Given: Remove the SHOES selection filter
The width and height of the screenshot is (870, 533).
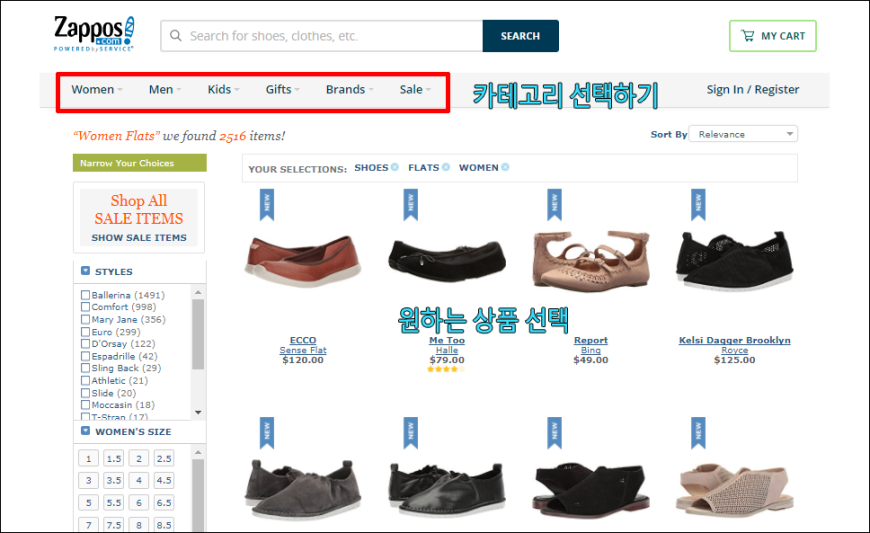Looking at the screenshot, I should coord(394,167).
